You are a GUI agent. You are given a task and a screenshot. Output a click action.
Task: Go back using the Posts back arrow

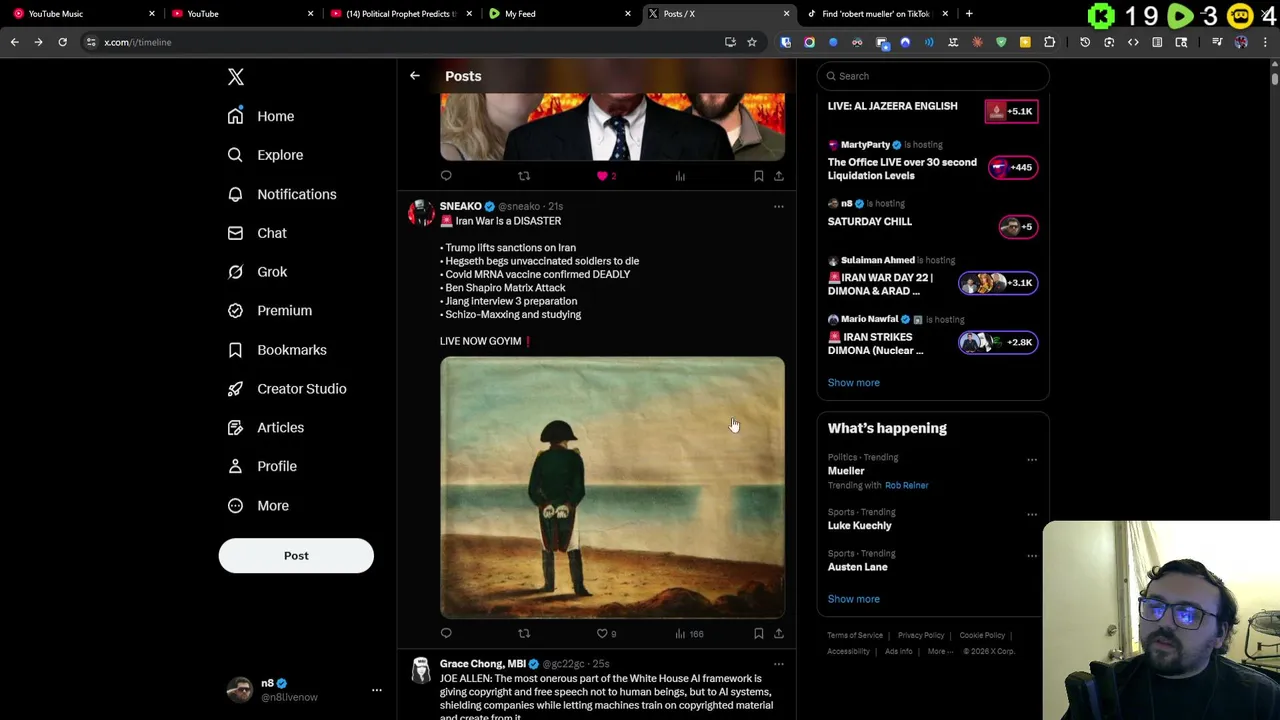coord(414,76)
